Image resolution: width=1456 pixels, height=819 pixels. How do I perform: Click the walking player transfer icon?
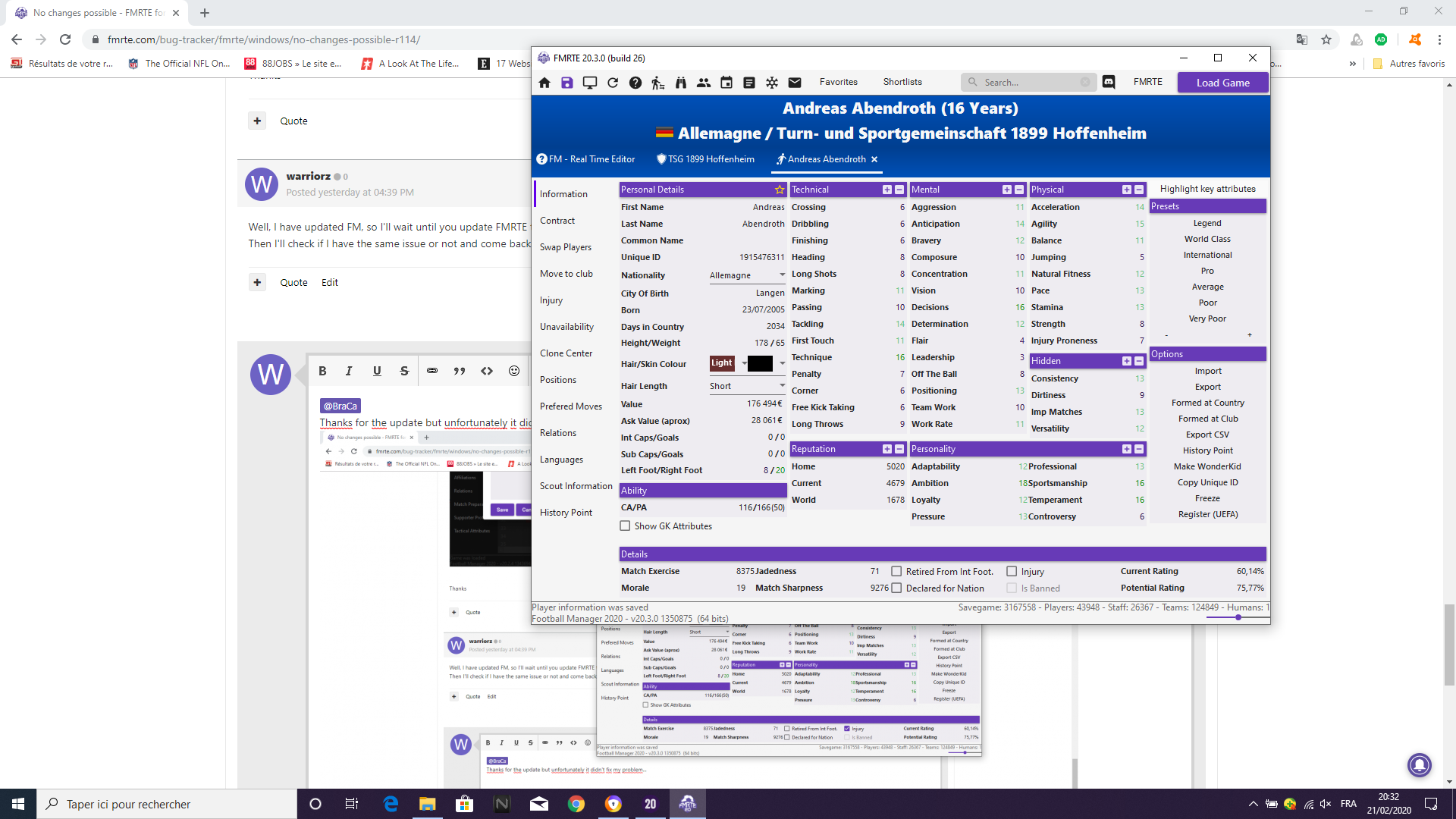[x=657, y=83]
